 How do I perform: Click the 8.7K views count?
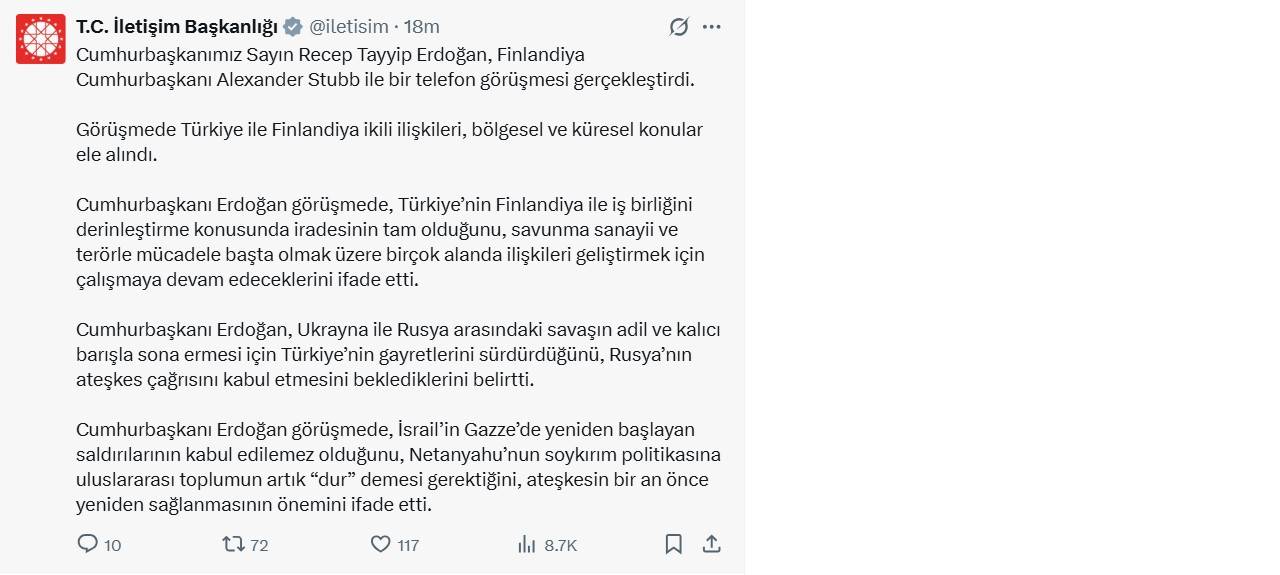(561, 545)
